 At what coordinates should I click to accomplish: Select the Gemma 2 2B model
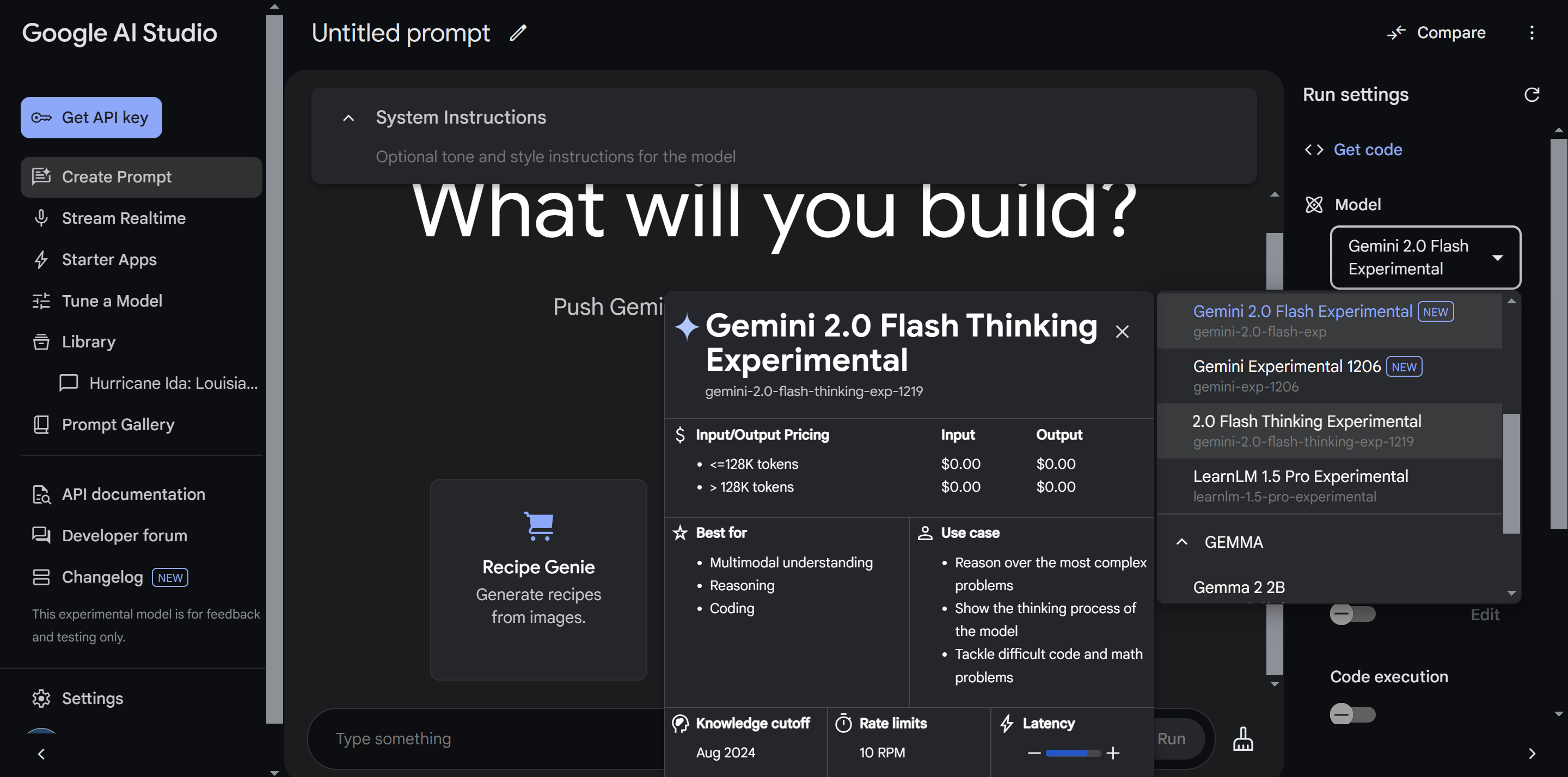1330,588
